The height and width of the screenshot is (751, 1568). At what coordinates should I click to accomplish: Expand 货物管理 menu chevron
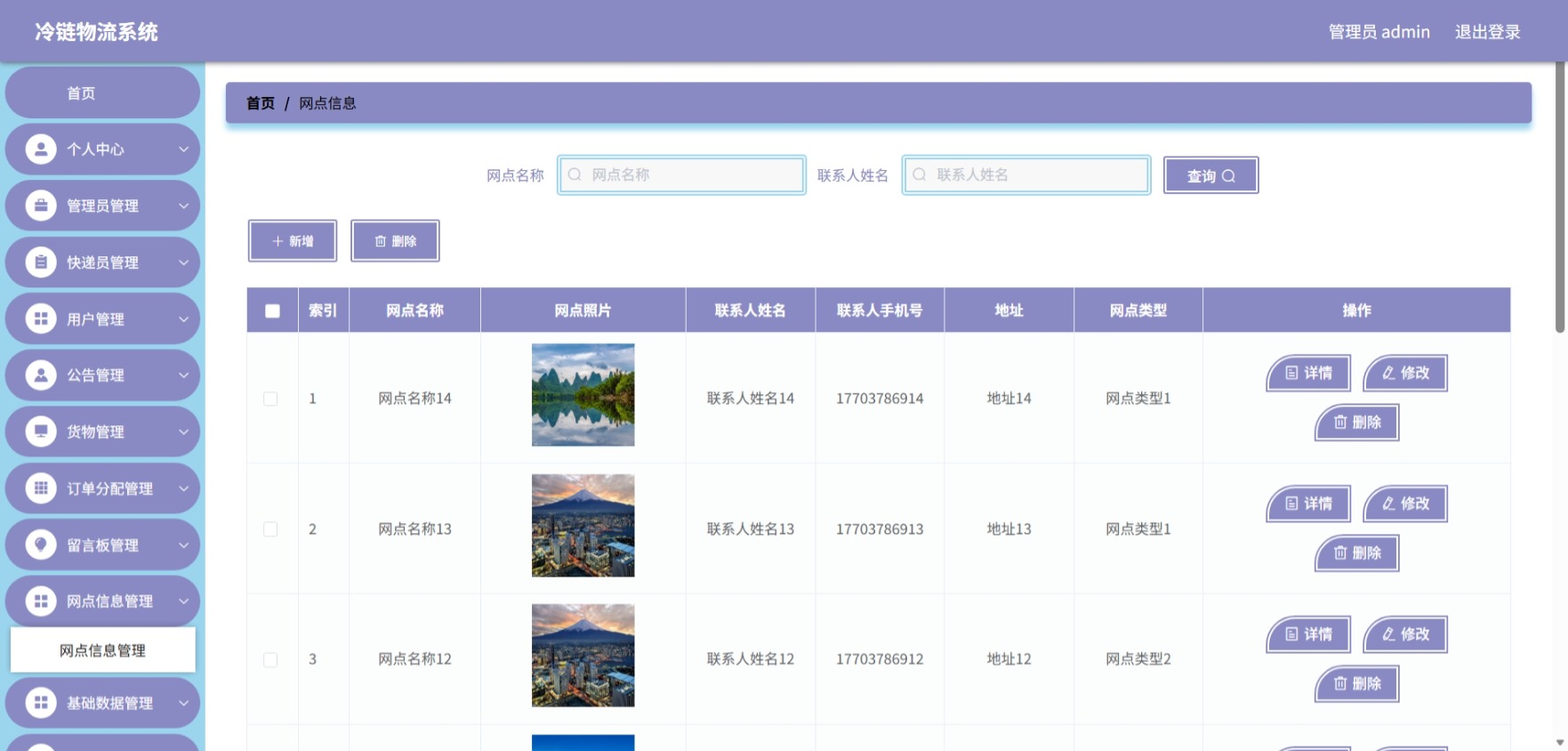point(183,432)
